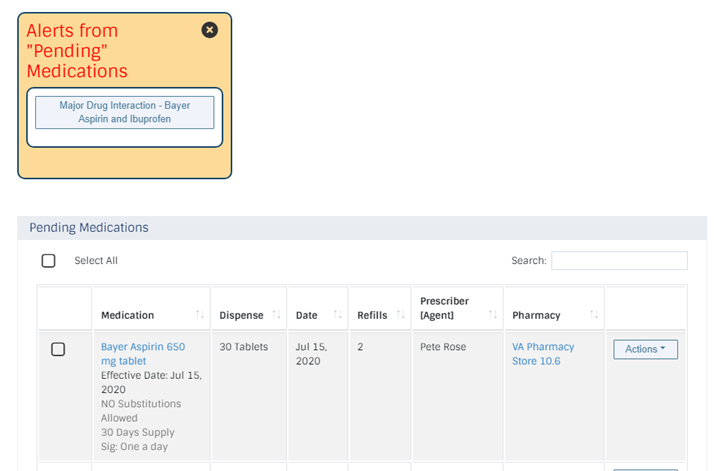Close the Pending Medications alerts box
The width and height of the screenshot is (714, 471).
pos(209,30)
